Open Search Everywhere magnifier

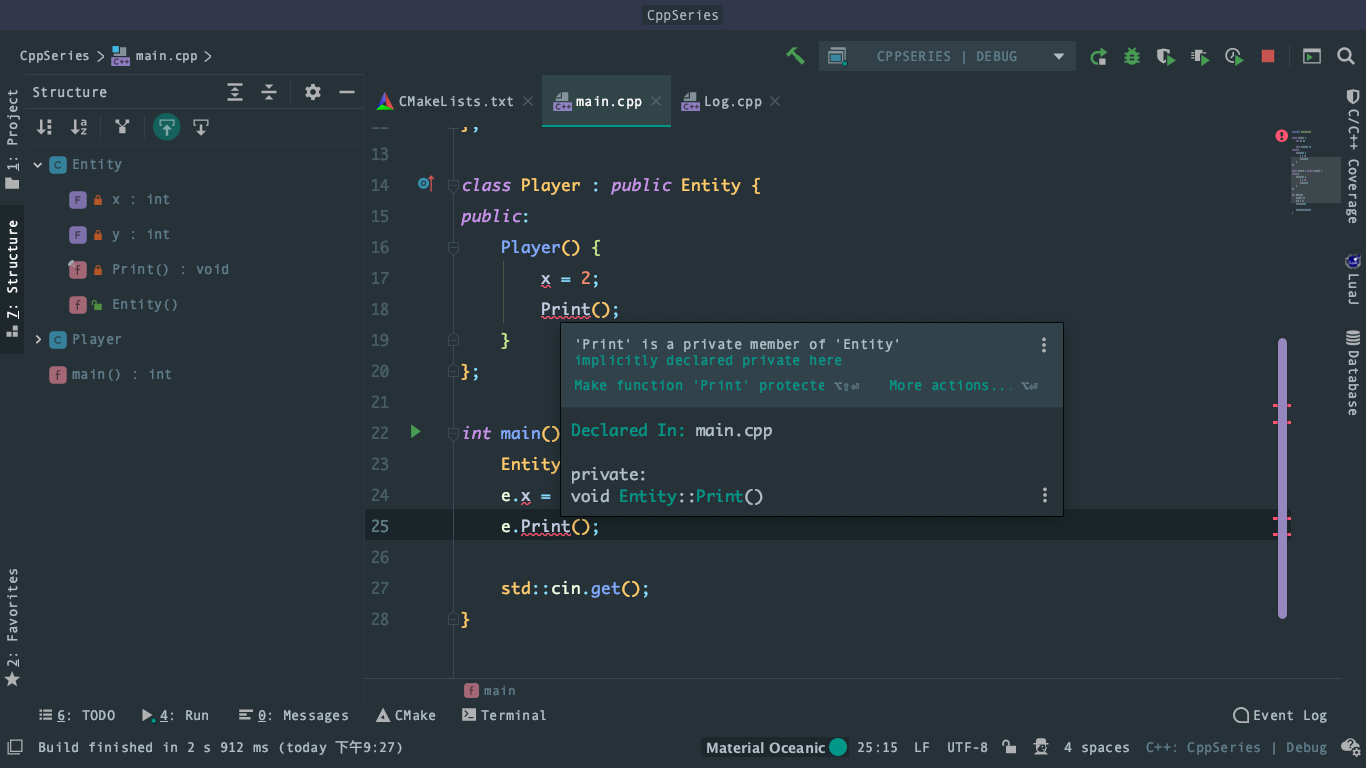[x=1346, y=56]
